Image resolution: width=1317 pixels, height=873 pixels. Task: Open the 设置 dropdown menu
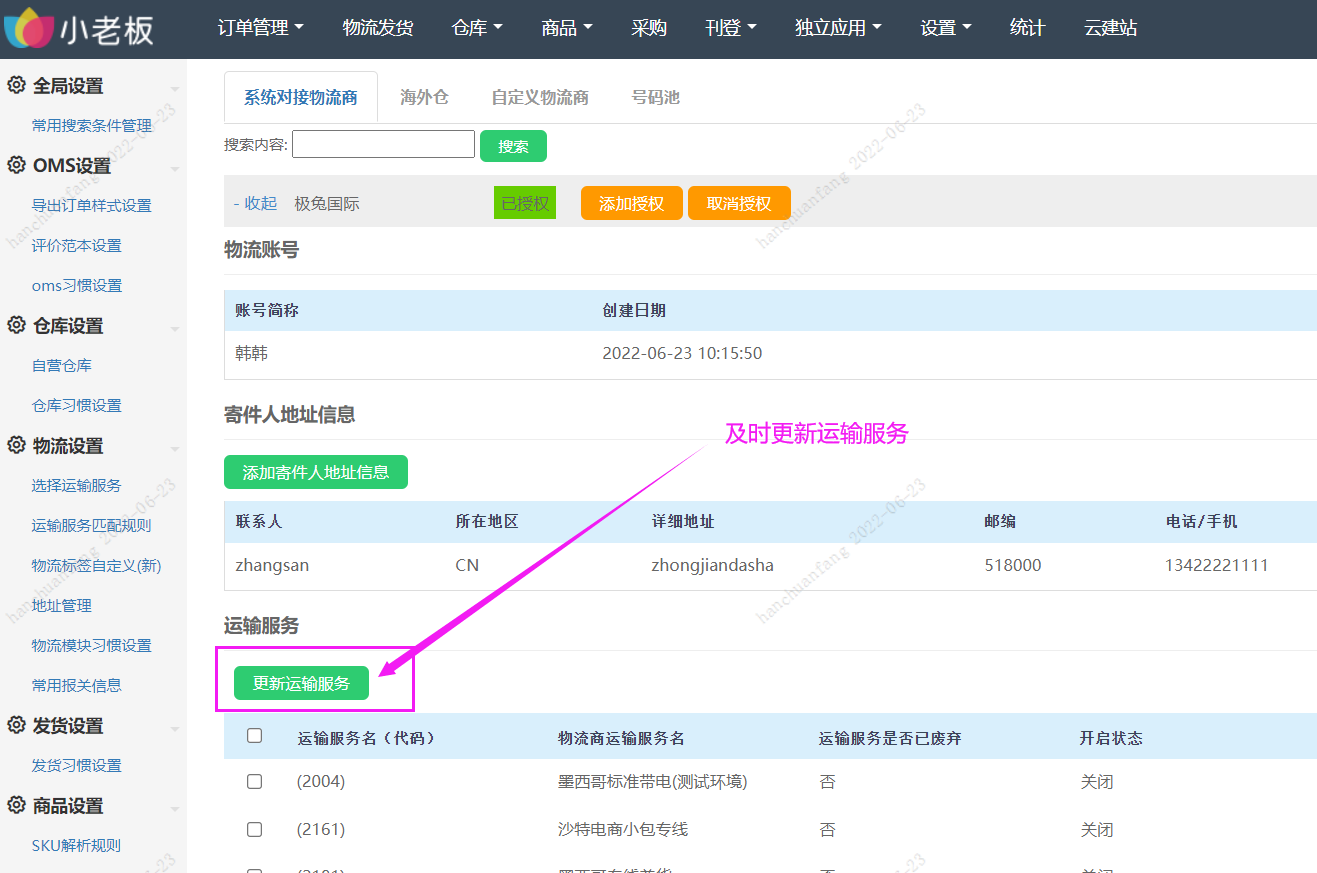pos(946,28)
